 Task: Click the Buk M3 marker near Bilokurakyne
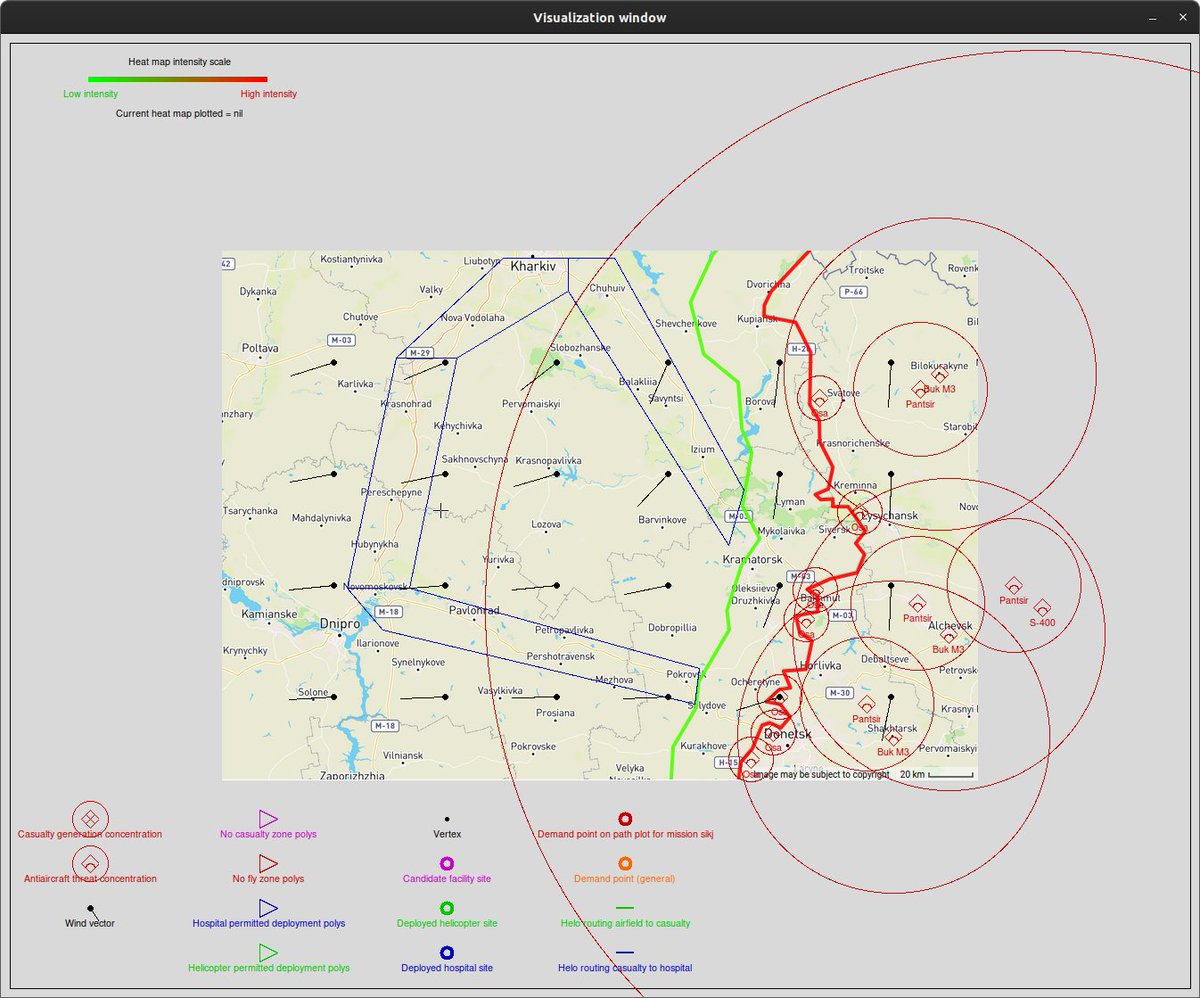(x=939, y=376)
